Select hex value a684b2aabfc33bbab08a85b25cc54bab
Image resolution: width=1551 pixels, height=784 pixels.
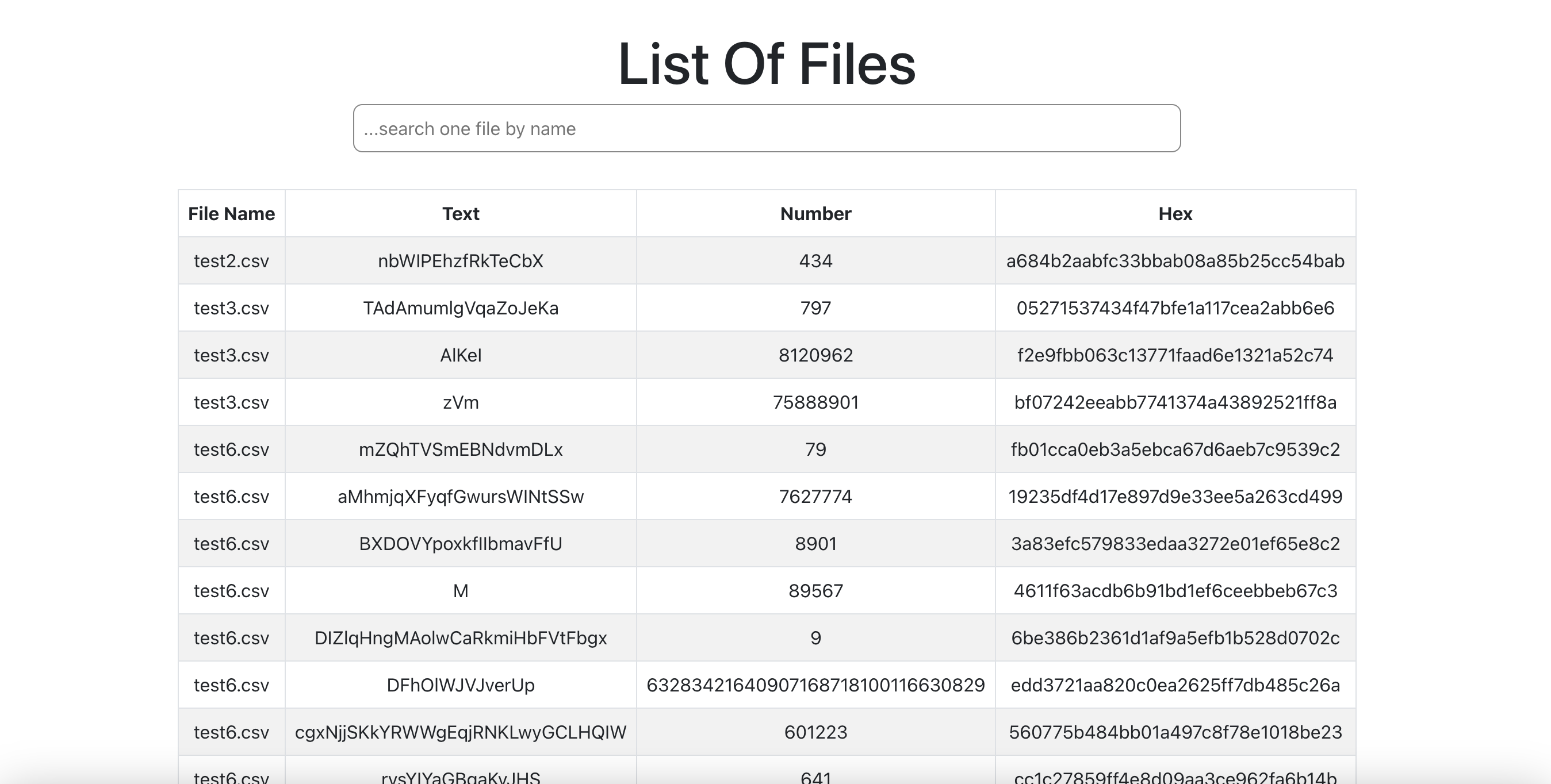tap(1175, 260)
